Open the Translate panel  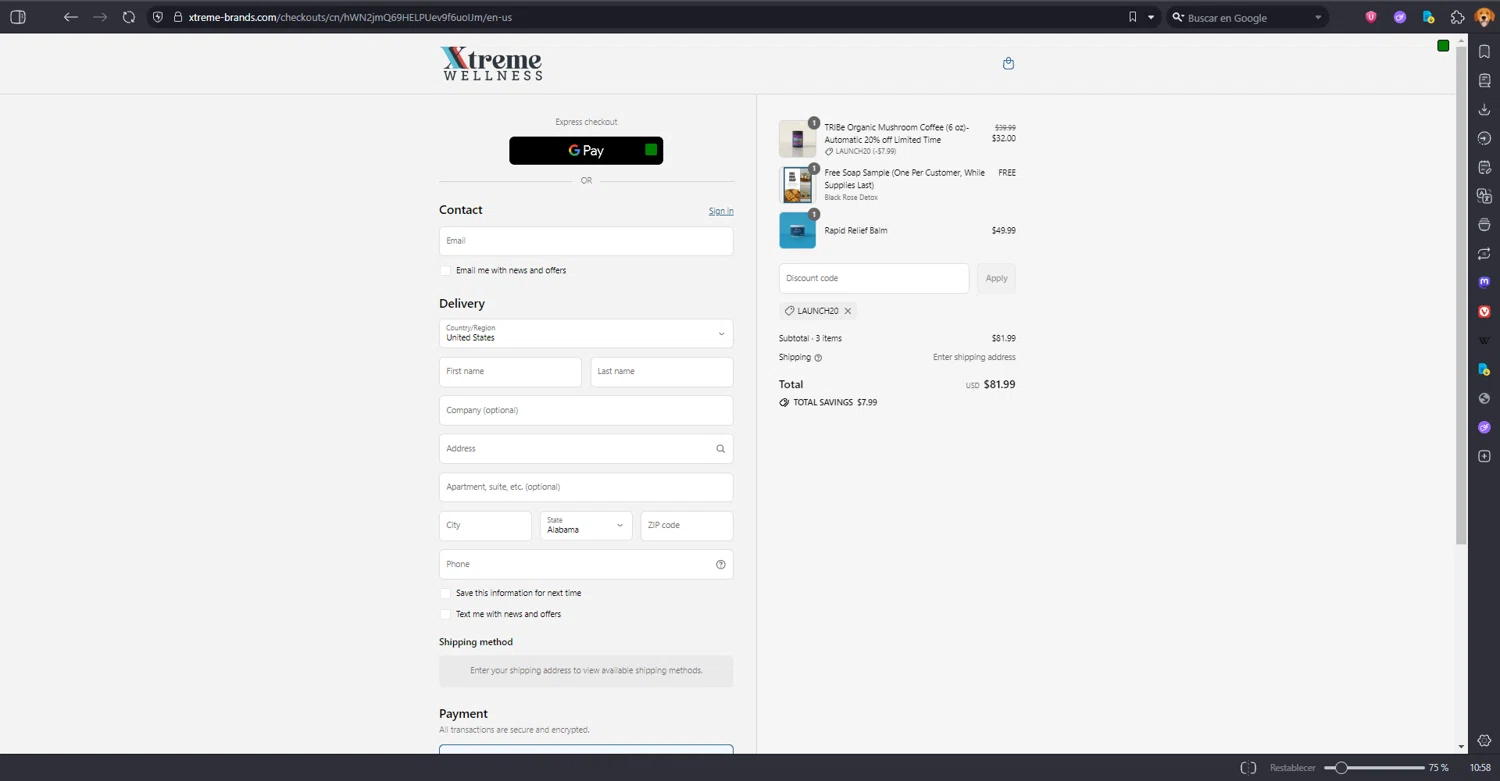coord(1484,196)
